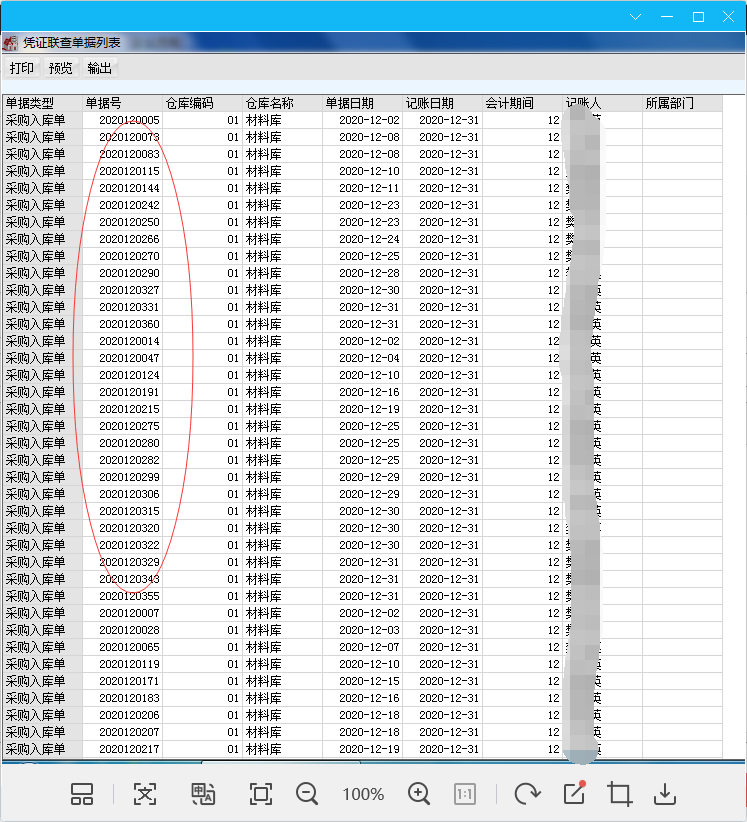Select document number 2020120191
This screenshot has height=822, width=747.
pyautogui.click(x=129, y=392)
